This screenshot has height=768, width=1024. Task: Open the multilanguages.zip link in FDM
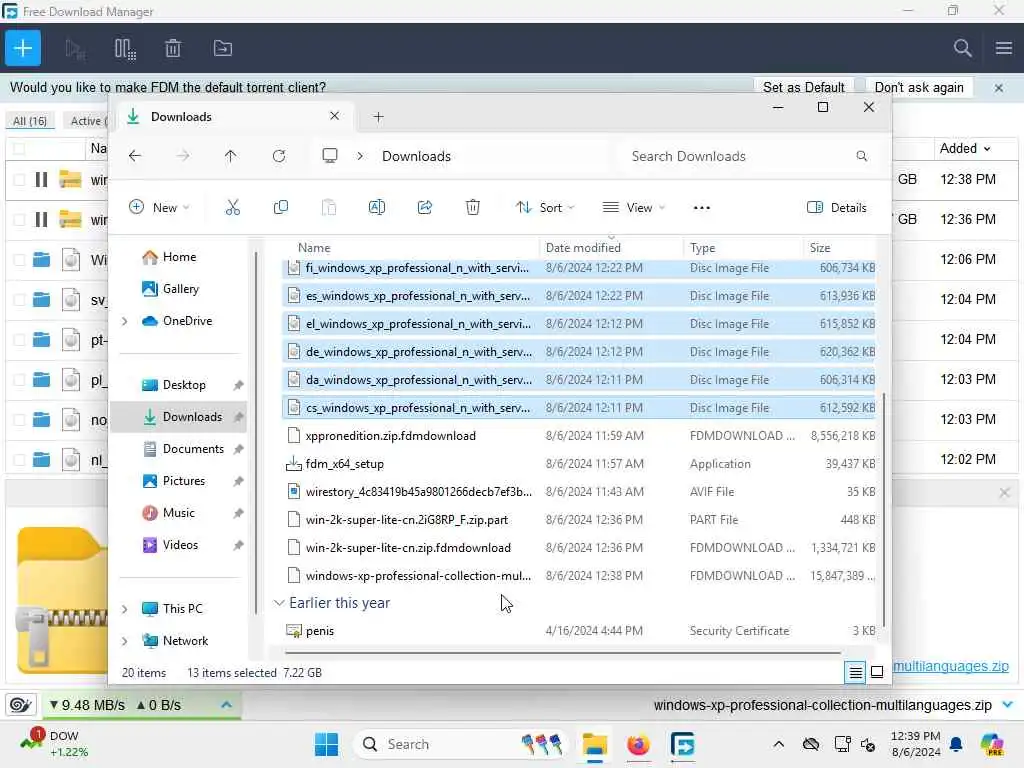pos(950,666)
